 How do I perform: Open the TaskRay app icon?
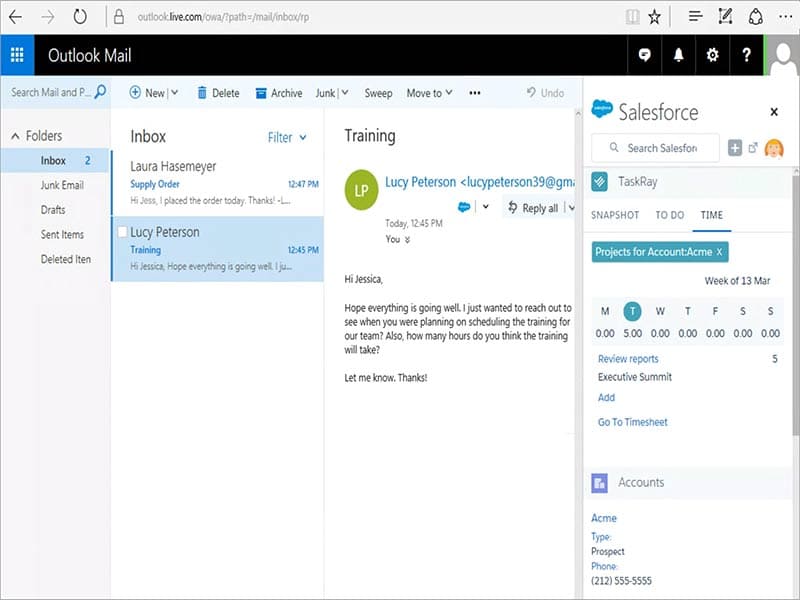point(601,183)
